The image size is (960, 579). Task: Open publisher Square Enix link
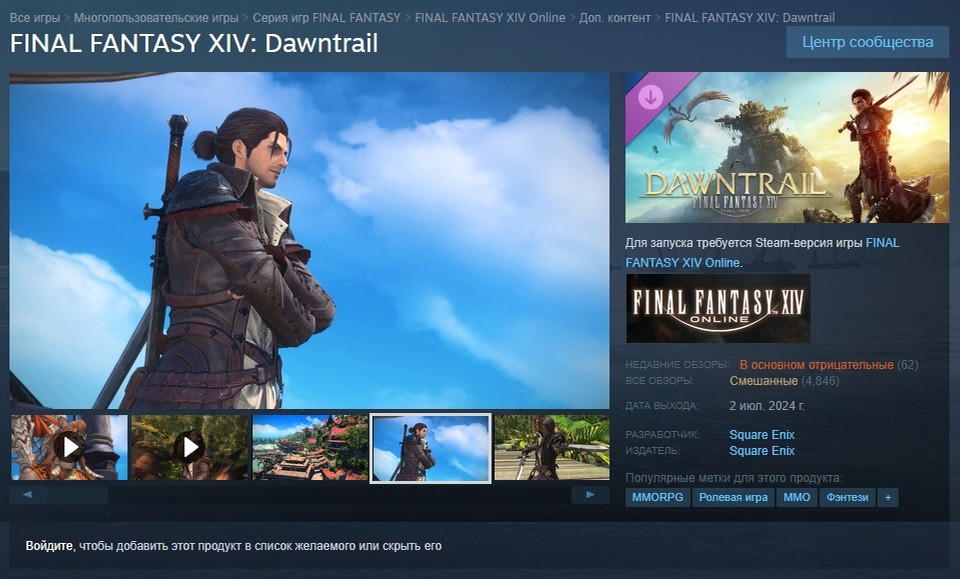point(762,450)
